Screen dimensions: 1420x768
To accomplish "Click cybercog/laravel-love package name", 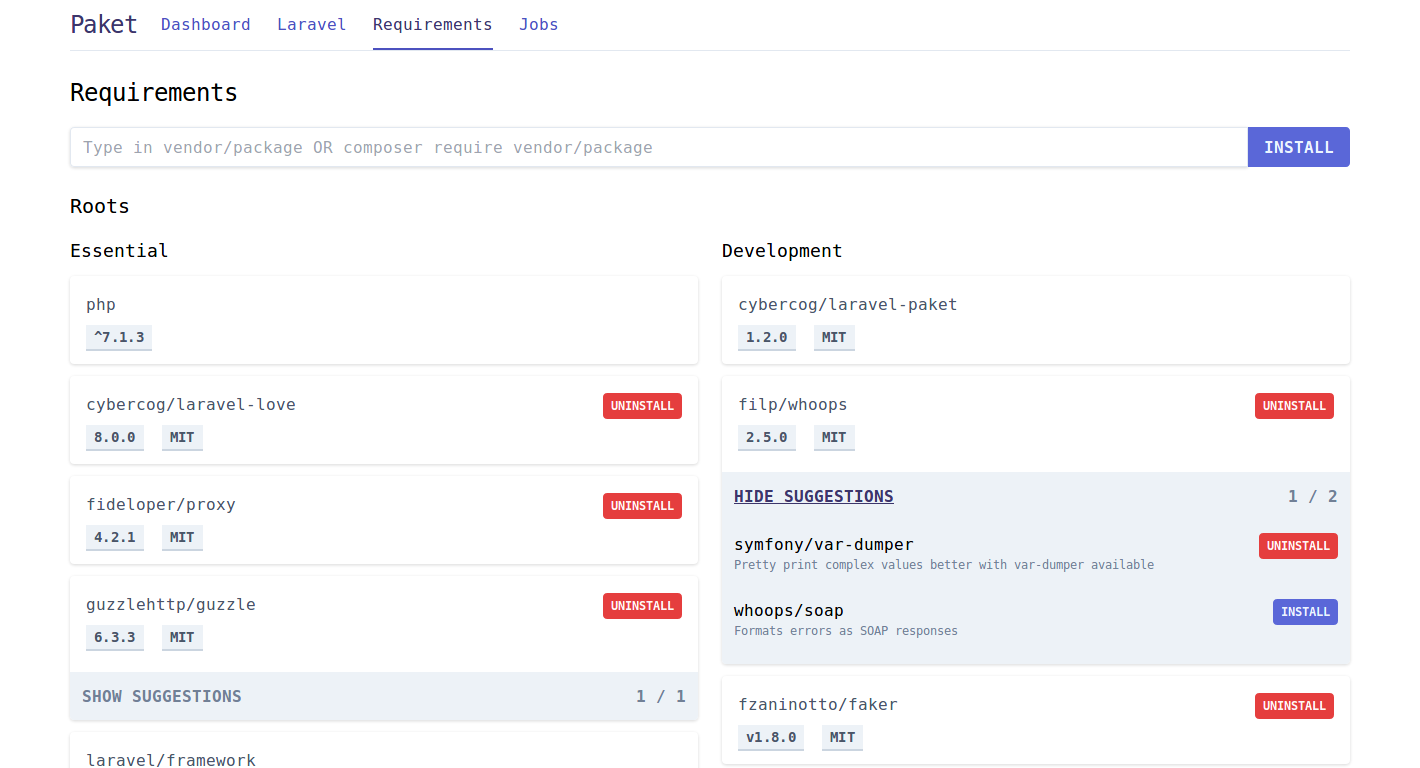I will [191, 405].
